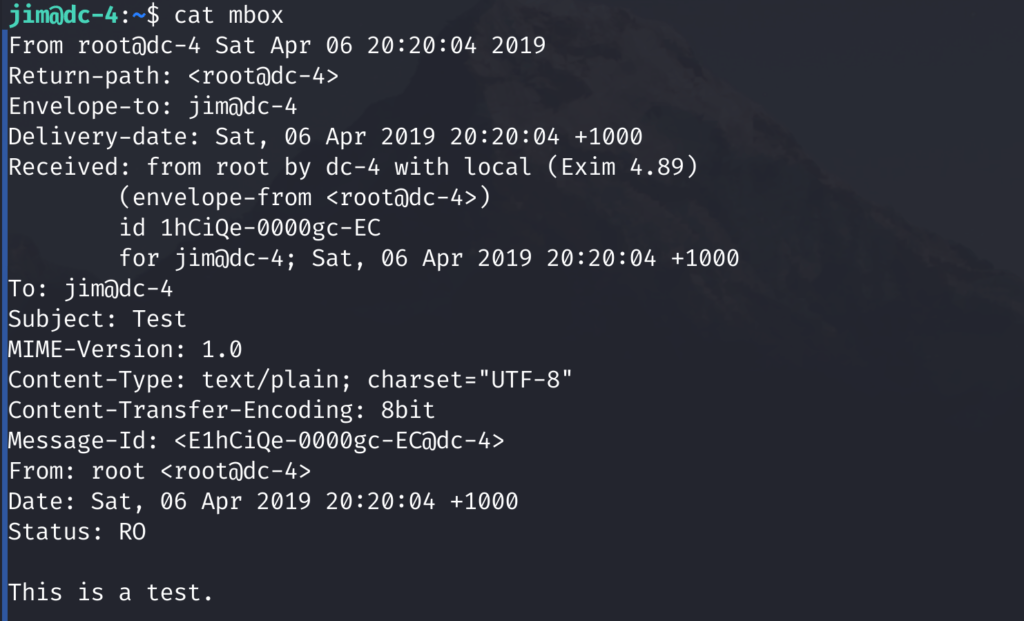
Task: Click 'Content-Transfer-Encoding: 8bit' line
Action: pos(221,410)
